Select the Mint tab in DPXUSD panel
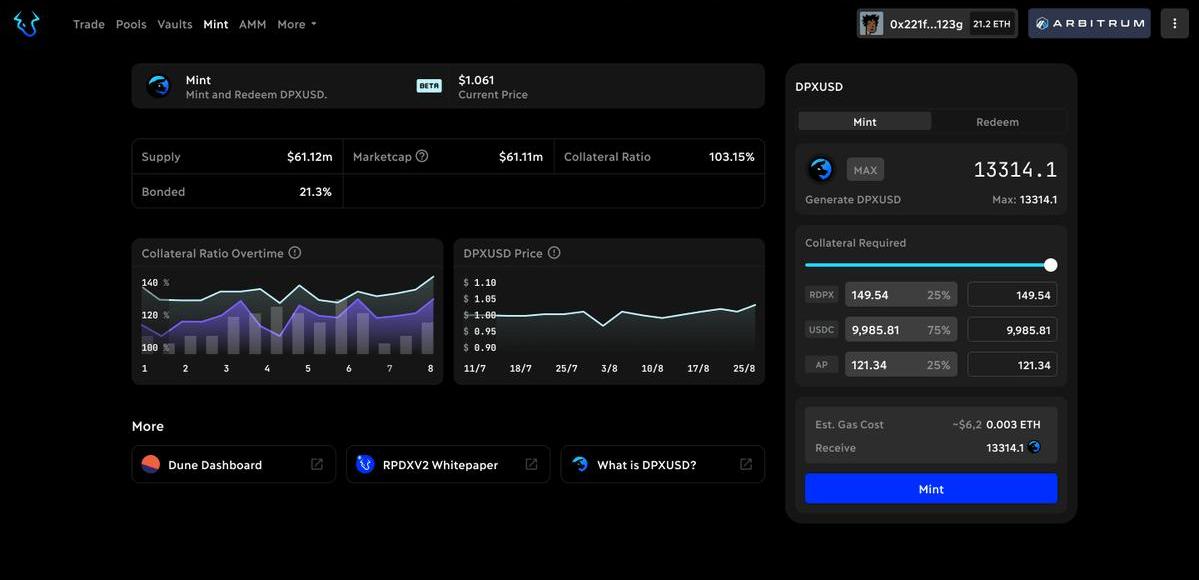The image size is (1199, 580). tap(865, 122)
